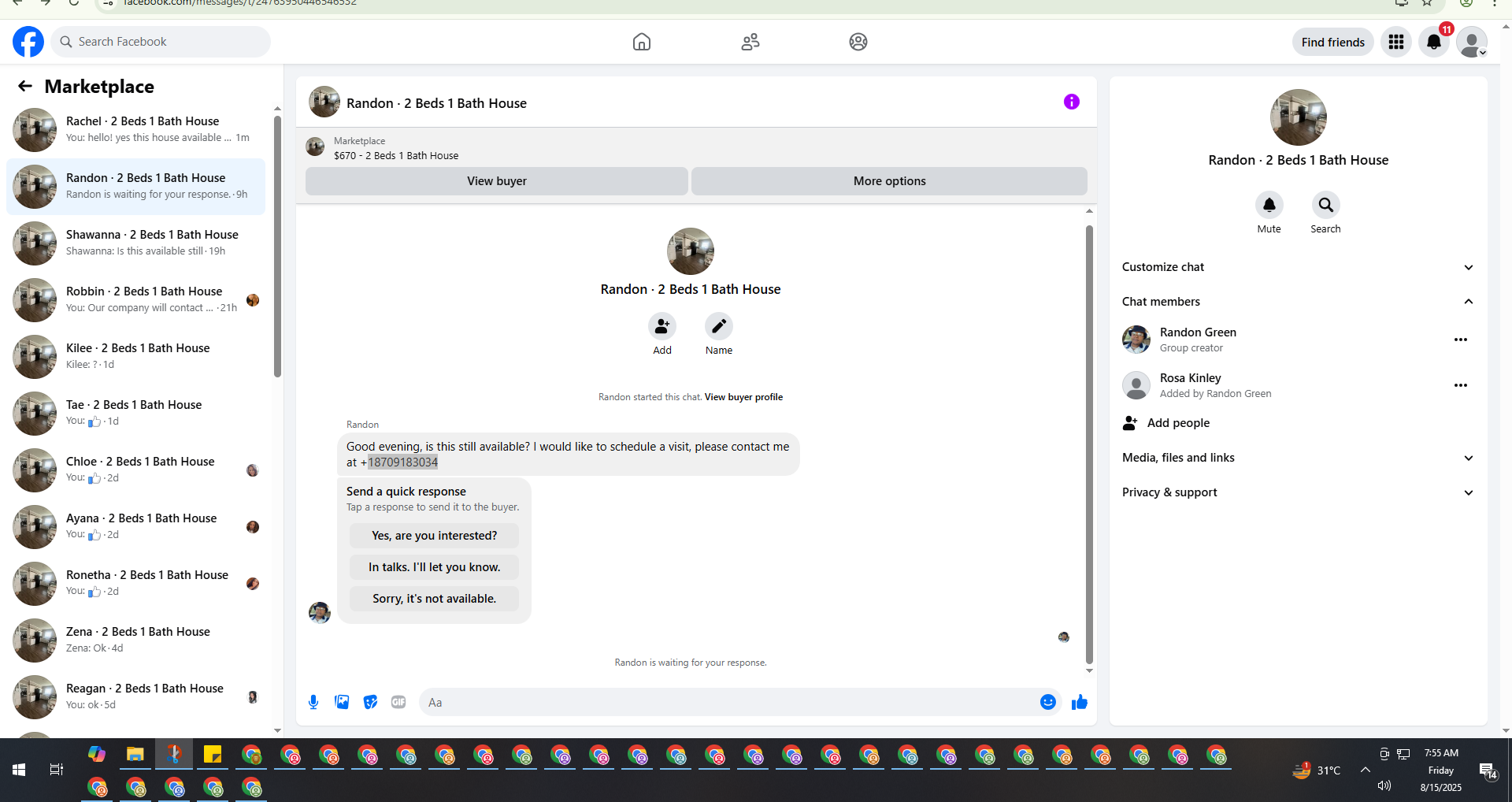Open Shawanna 2 Beds 1 Bath conversation
This screenshot has height=802, width=1512.
135,243
